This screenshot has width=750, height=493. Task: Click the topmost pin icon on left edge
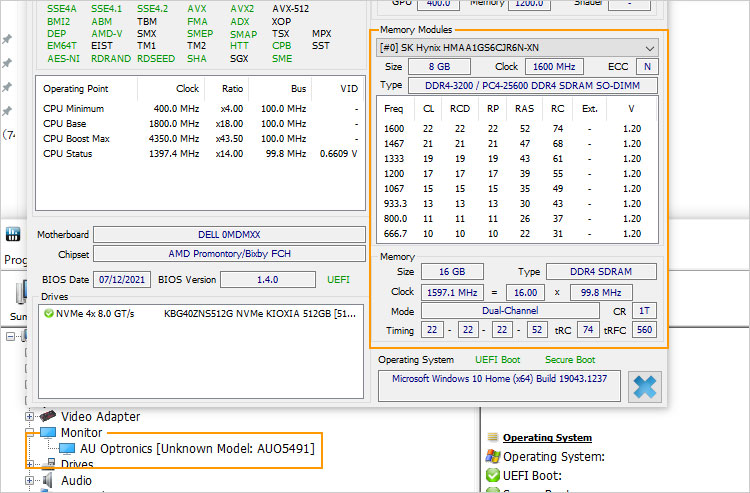click(8, 38)
